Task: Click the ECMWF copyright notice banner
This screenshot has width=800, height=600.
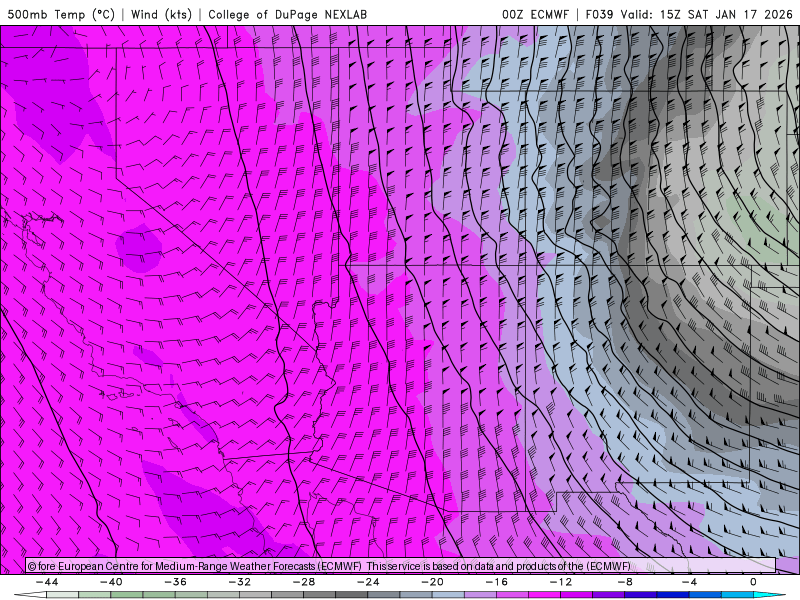Action: click(401, 566)
